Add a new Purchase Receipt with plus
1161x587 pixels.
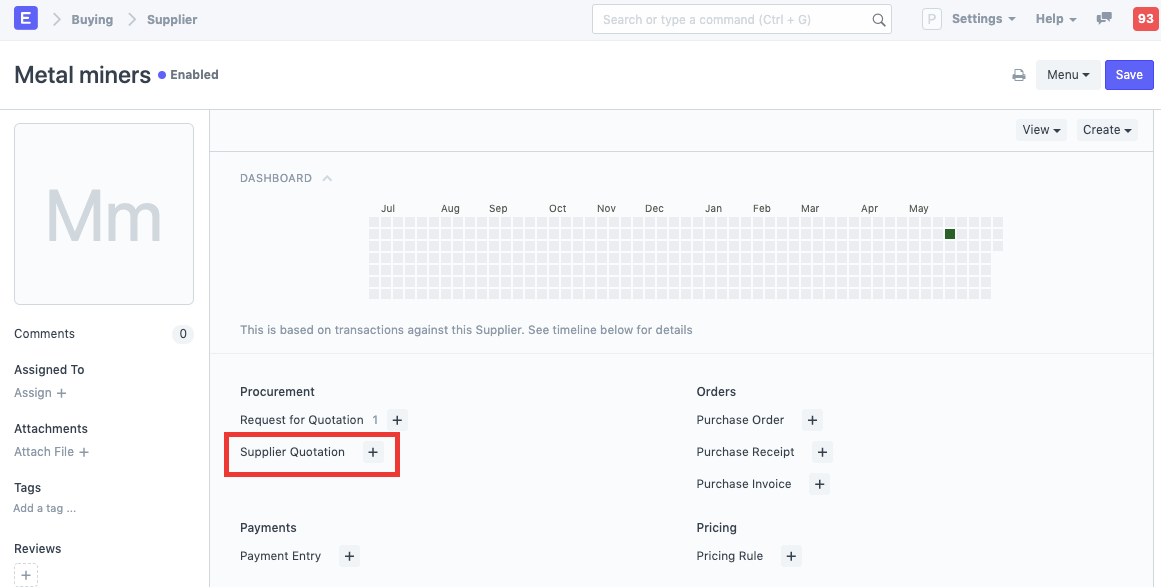point(822,452)
